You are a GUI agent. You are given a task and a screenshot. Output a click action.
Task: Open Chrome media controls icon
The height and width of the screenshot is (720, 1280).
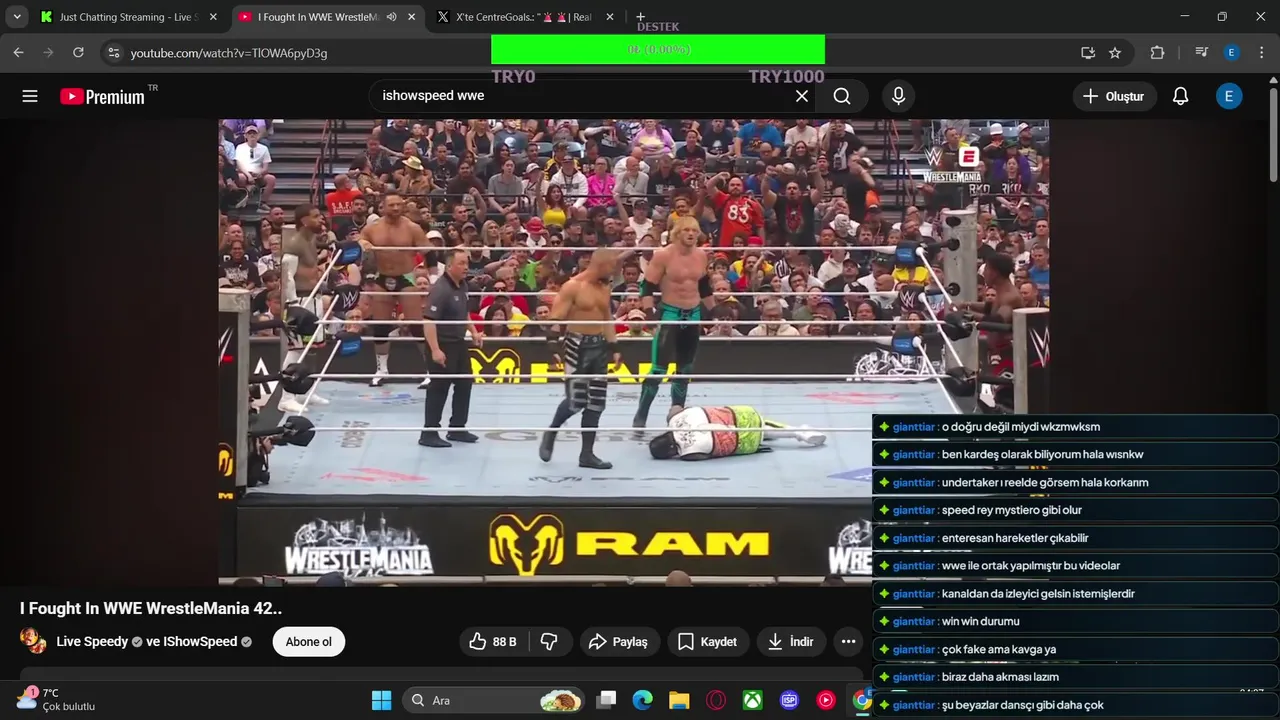pyautogui.click(x=1202, y=52)
